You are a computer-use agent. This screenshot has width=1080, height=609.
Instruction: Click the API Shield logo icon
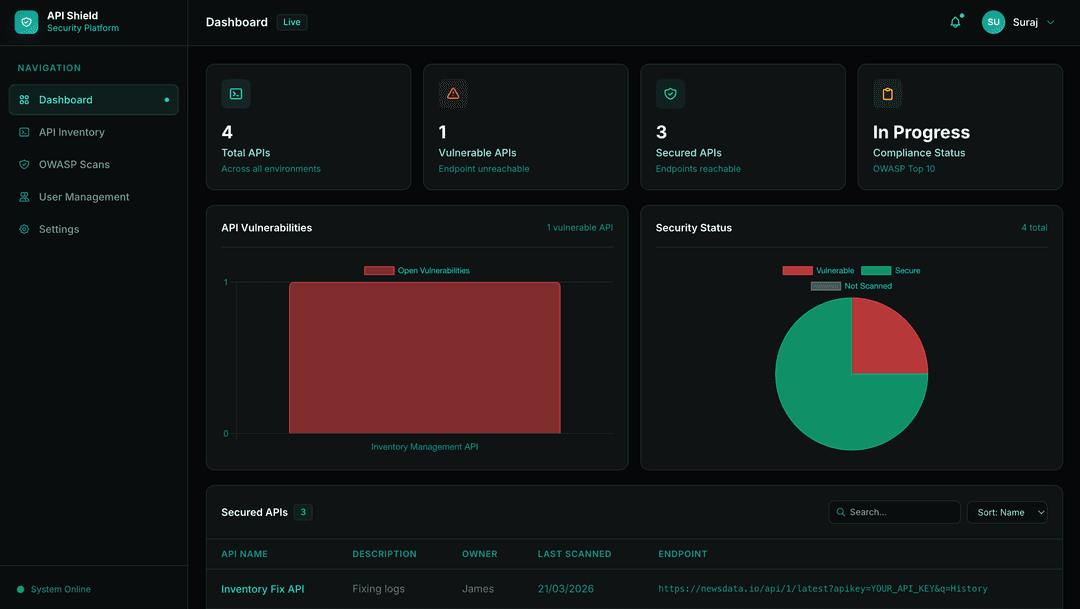[26, 21]
